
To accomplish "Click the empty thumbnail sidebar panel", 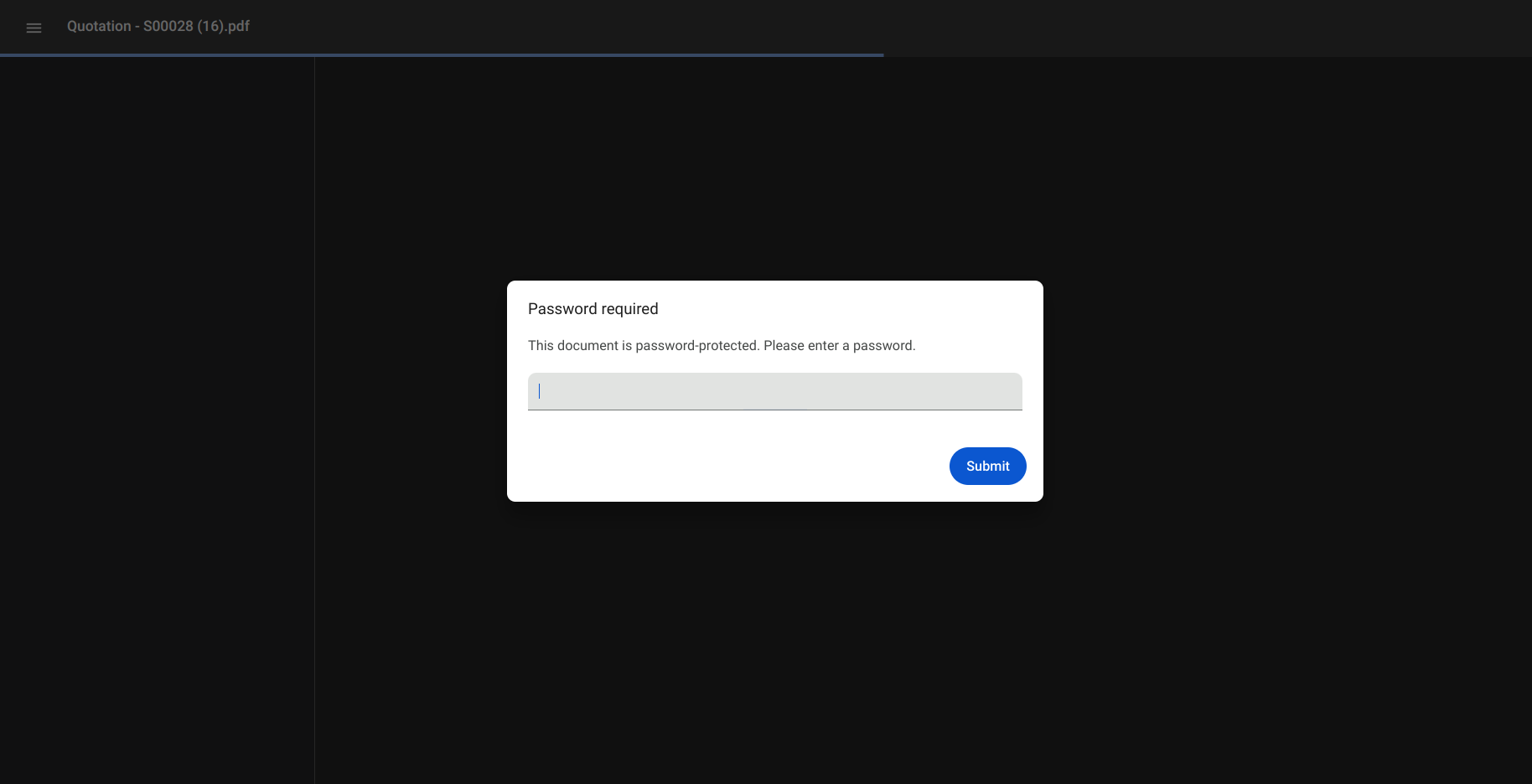I will (157, 420).
